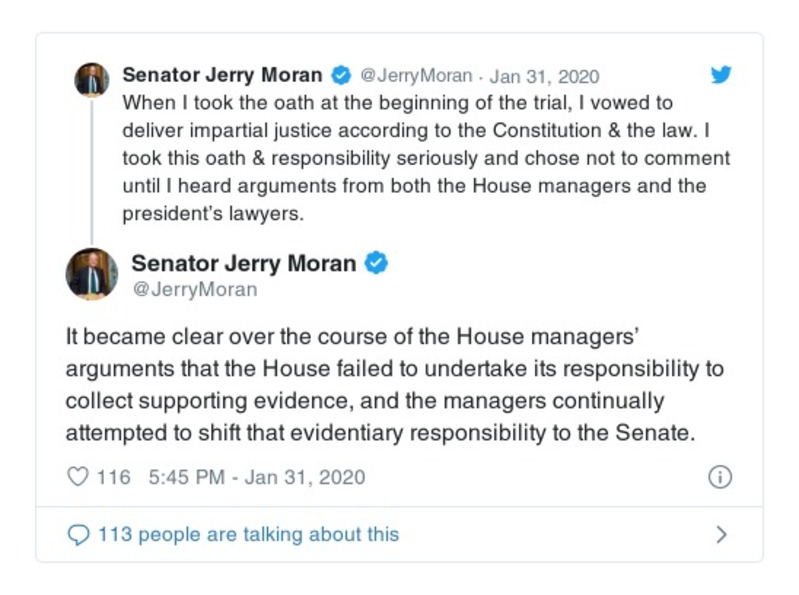
Task: Click the "5:45 PM - Jan 31, 2020" timestamp
Action: click(x=256, y=477)
